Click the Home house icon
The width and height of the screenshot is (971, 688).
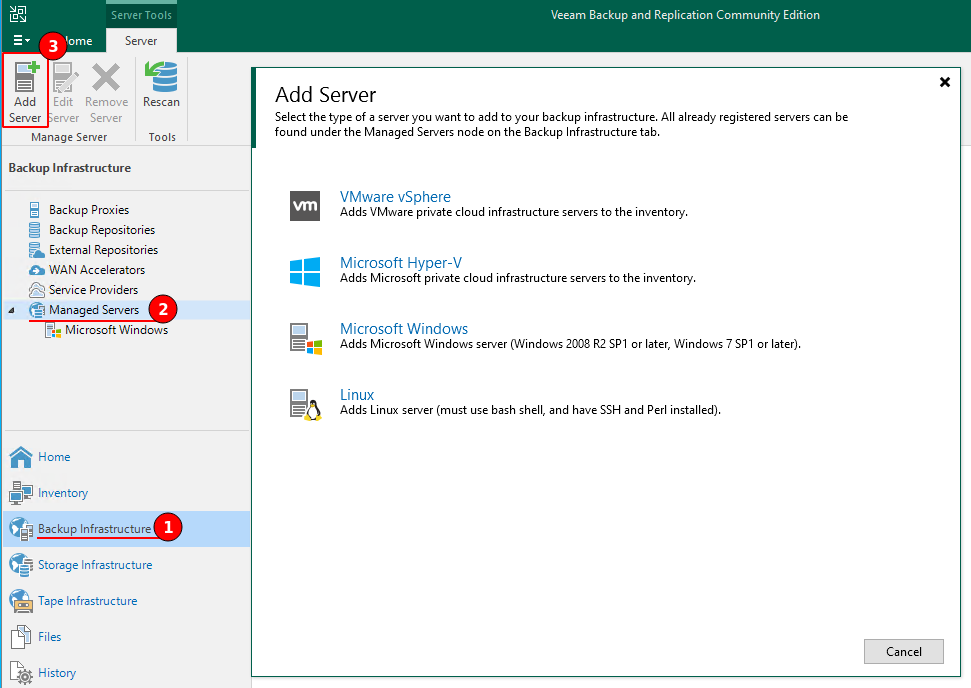[x=21, y=457]
